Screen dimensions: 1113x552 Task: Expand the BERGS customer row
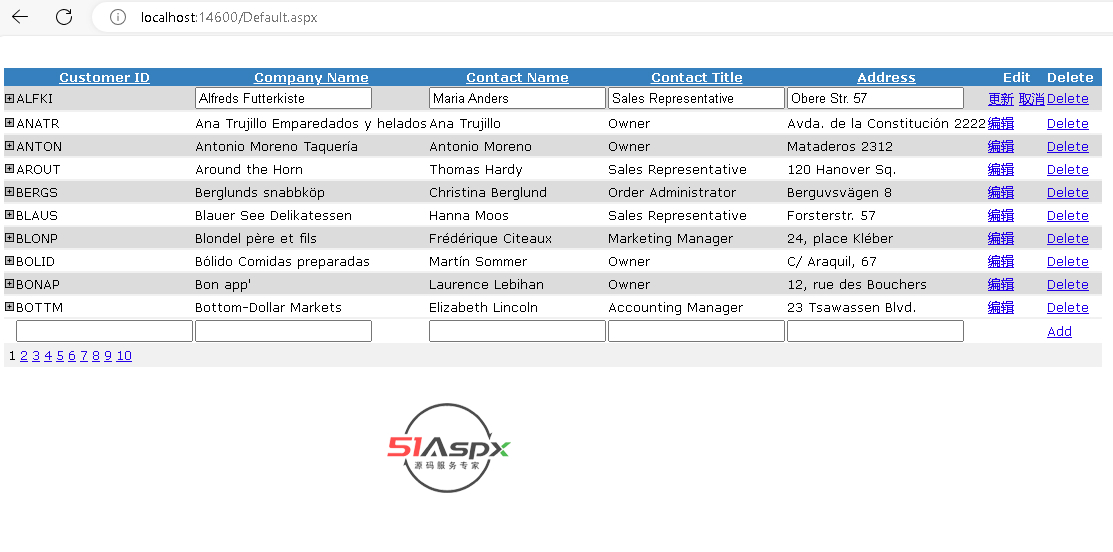coord(9,192)
